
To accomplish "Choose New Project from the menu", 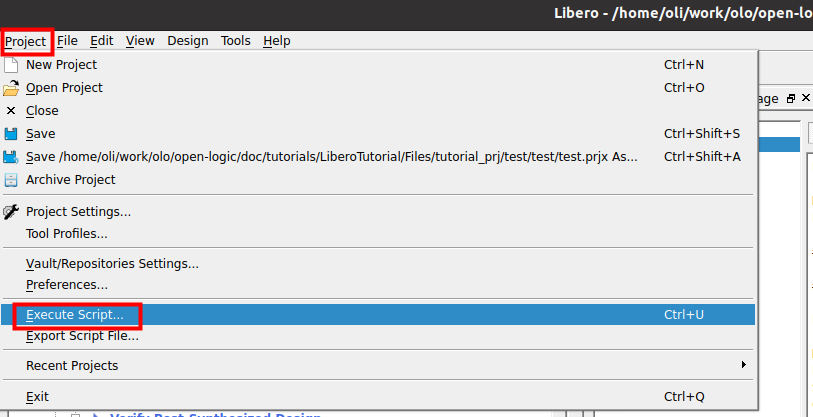I will pos(377,65).
